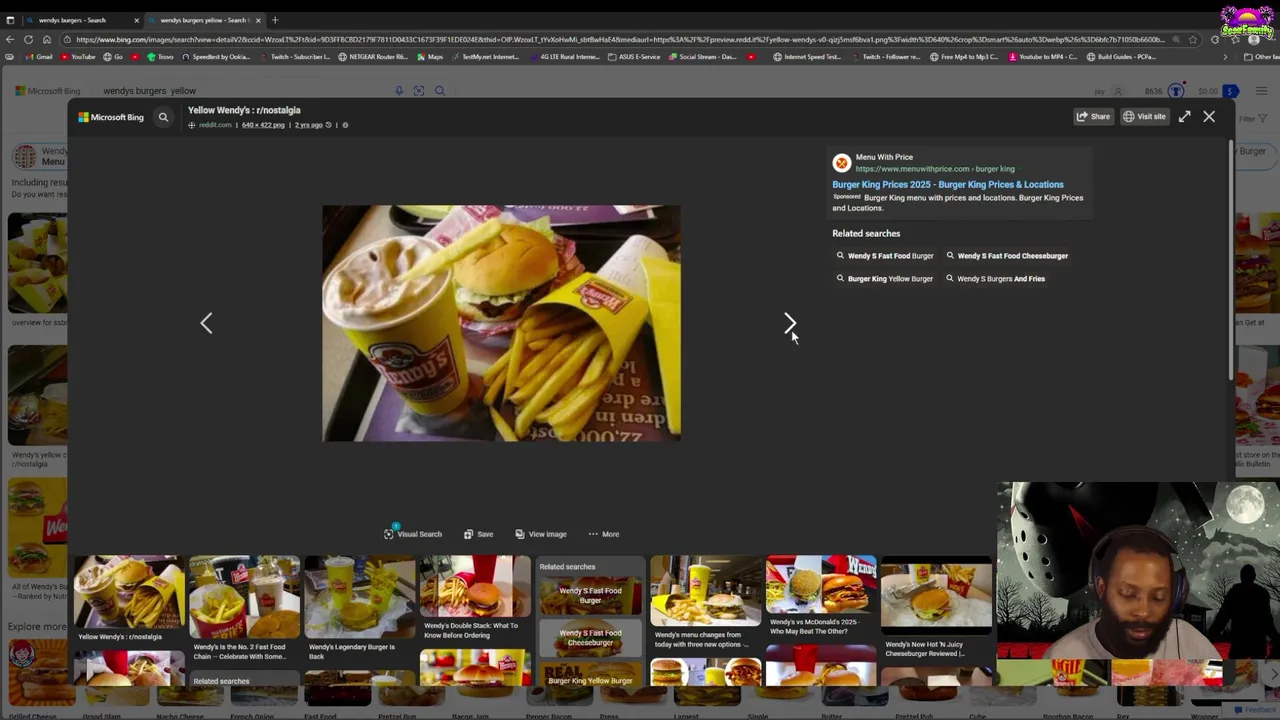
Task: Open Burger King Prices 2025 sponsored link
Action: [948, 185]
